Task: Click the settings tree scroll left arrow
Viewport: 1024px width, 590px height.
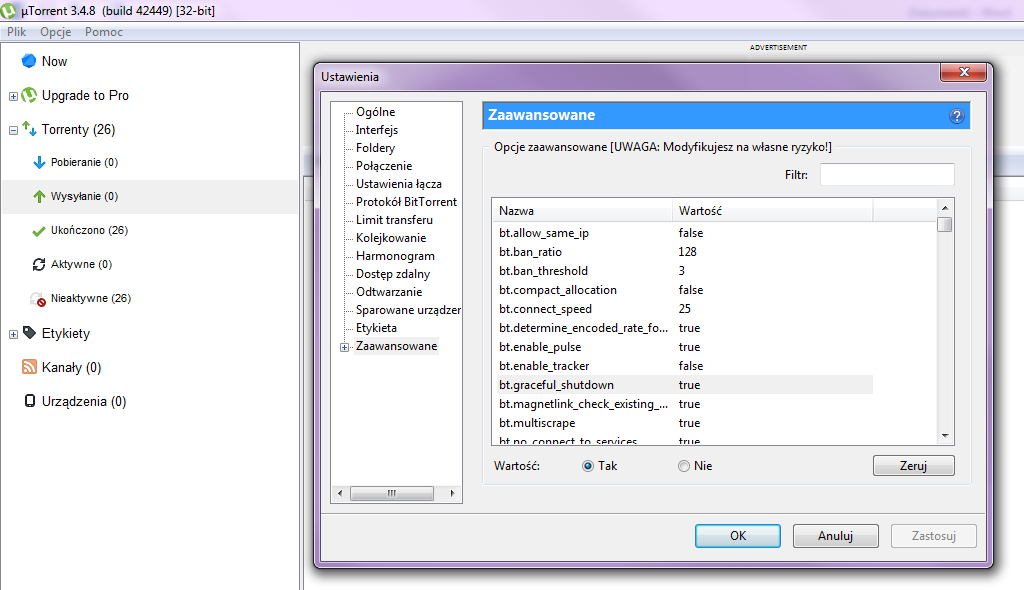Action: pyautogui.click(x=340, y=493)
